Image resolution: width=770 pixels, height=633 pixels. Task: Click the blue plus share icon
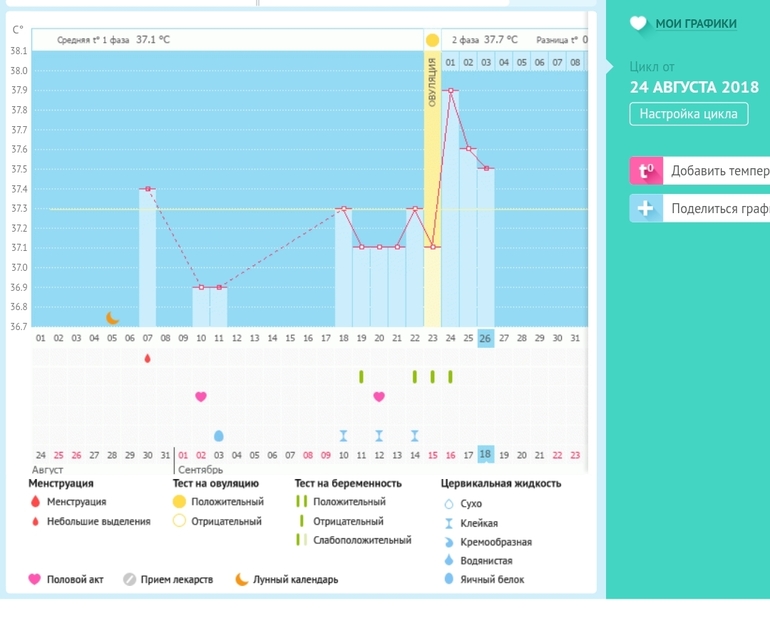point(646,209)
